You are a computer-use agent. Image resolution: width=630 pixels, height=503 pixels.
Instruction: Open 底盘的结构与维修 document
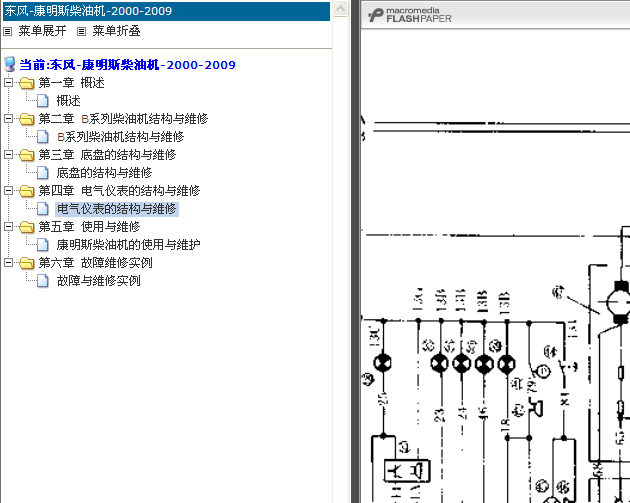104,173
